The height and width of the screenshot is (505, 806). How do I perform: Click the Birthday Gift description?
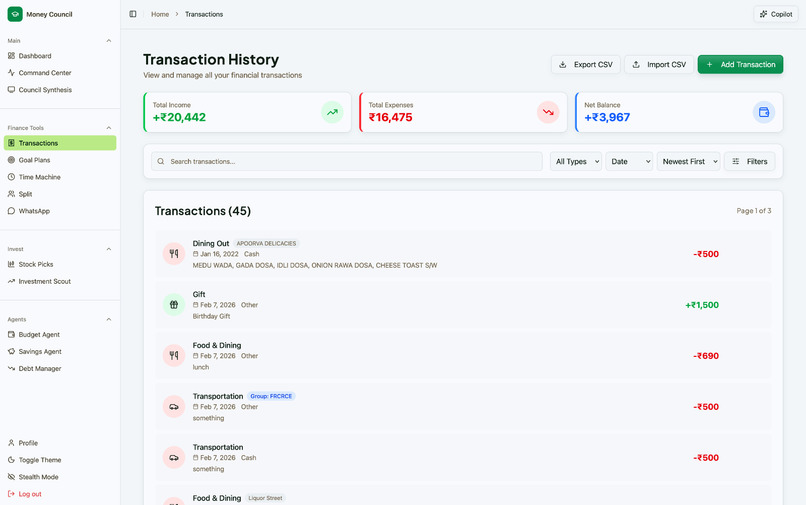point(211,316)
